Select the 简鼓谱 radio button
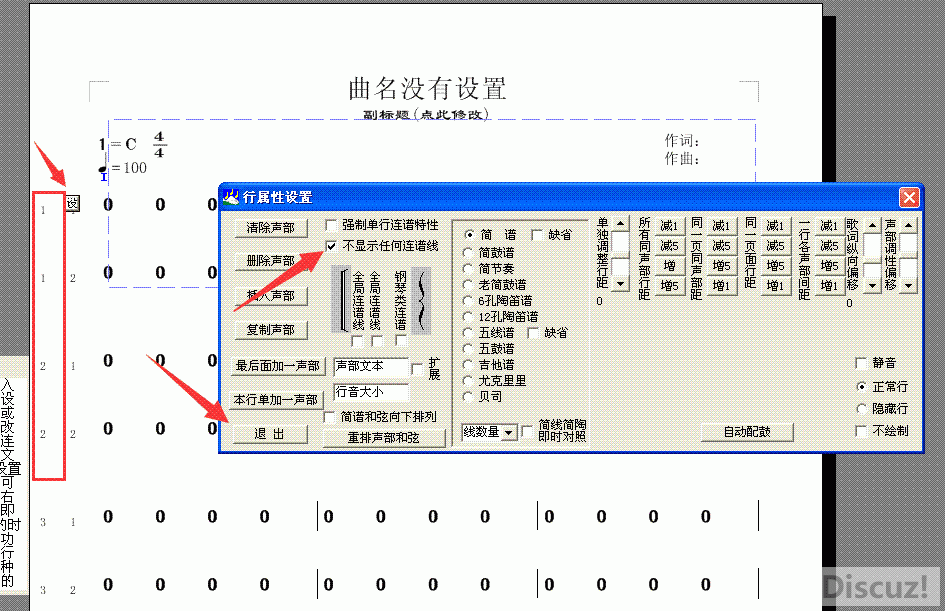This screenshot has width=945, height=611. coord(468,252)
